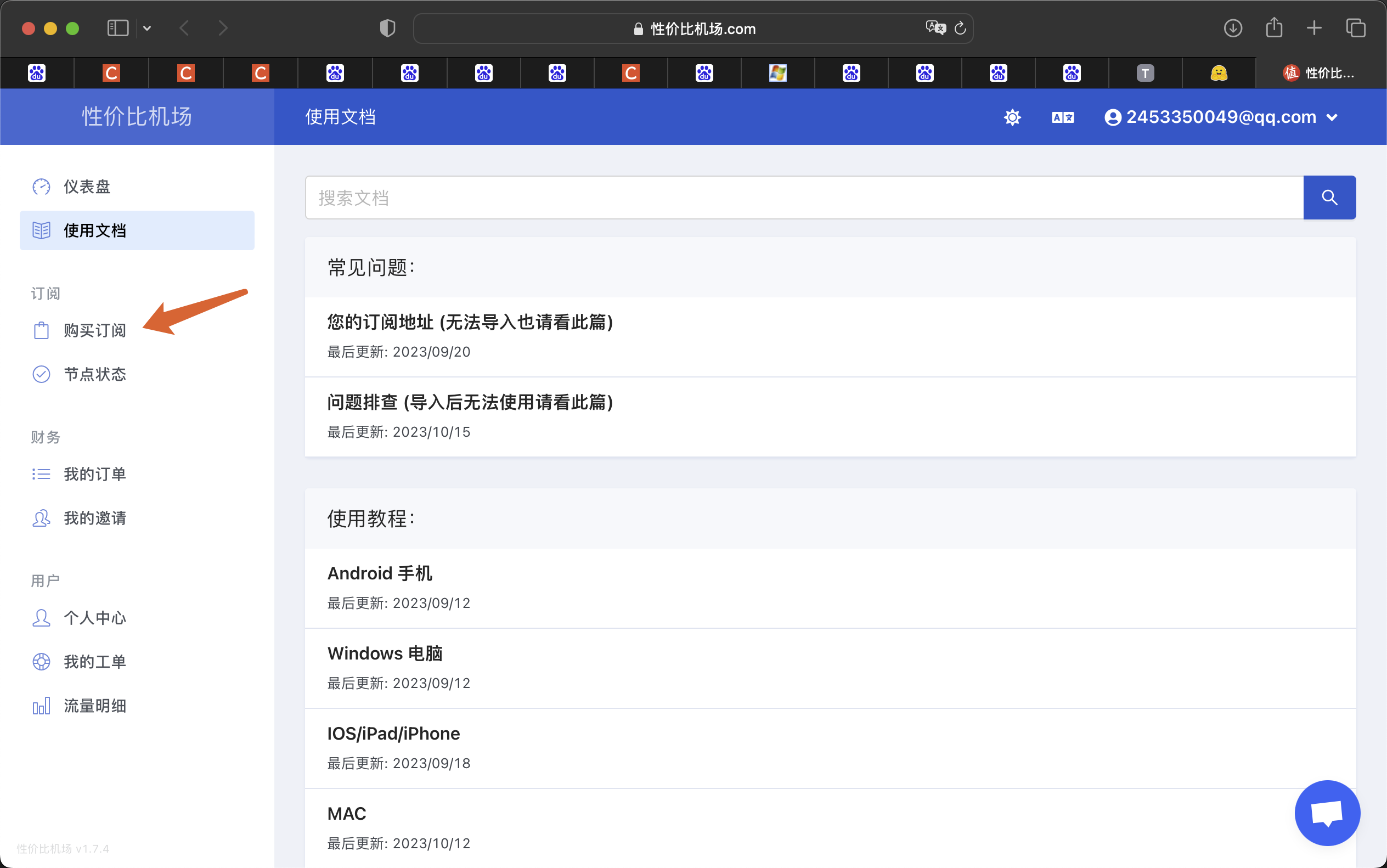Image resolution: width=1387 pixels, height=868 pixels.
Task: Switch to the first Baidu tab
Action: point(37,73)
